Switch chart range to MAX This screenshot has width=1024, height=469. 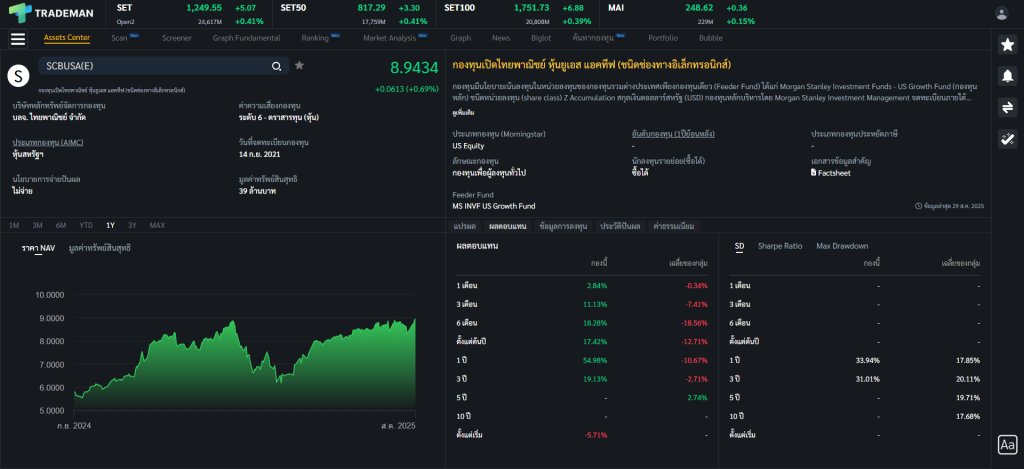[157, 225]
